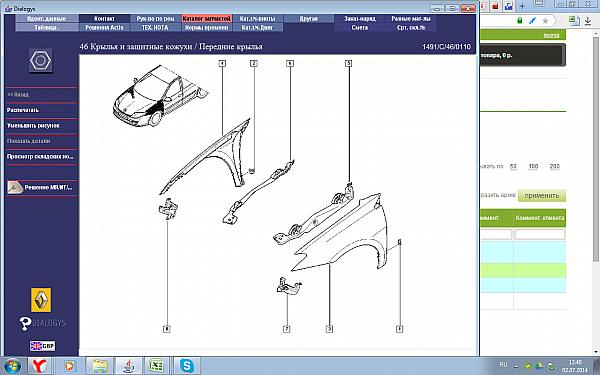Open the Контакт tab
Screen dimensions: 600x375
click(x=104, y=18)
